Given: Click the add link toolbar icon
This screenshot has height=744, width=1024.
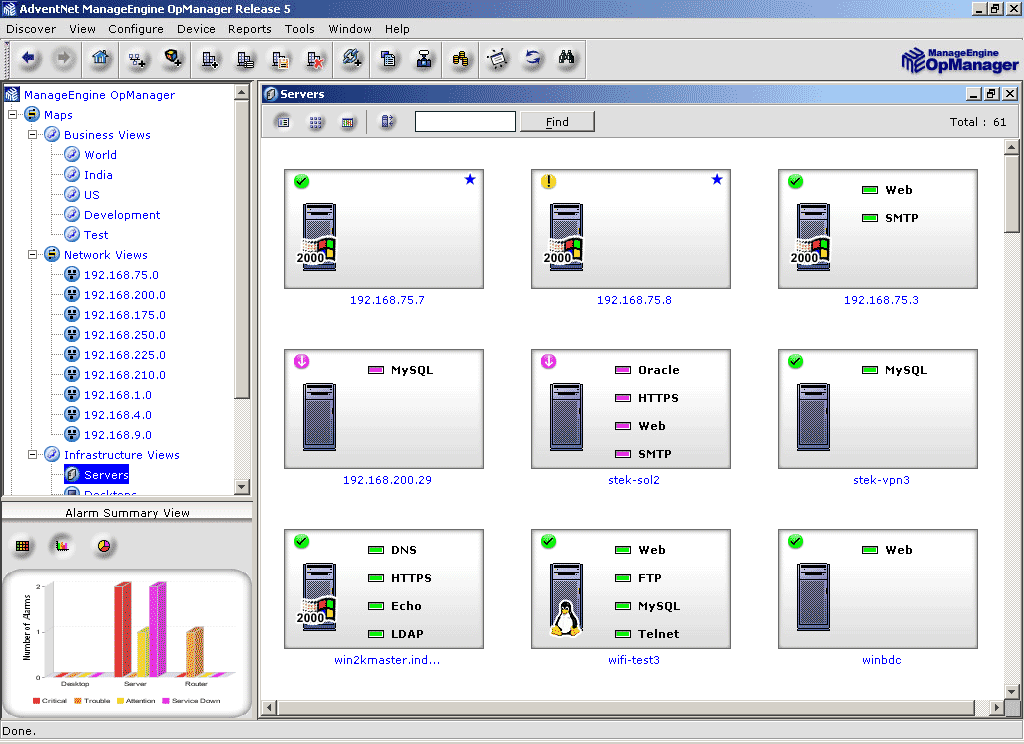Looking at the screenshot, I should pos(352,58).
